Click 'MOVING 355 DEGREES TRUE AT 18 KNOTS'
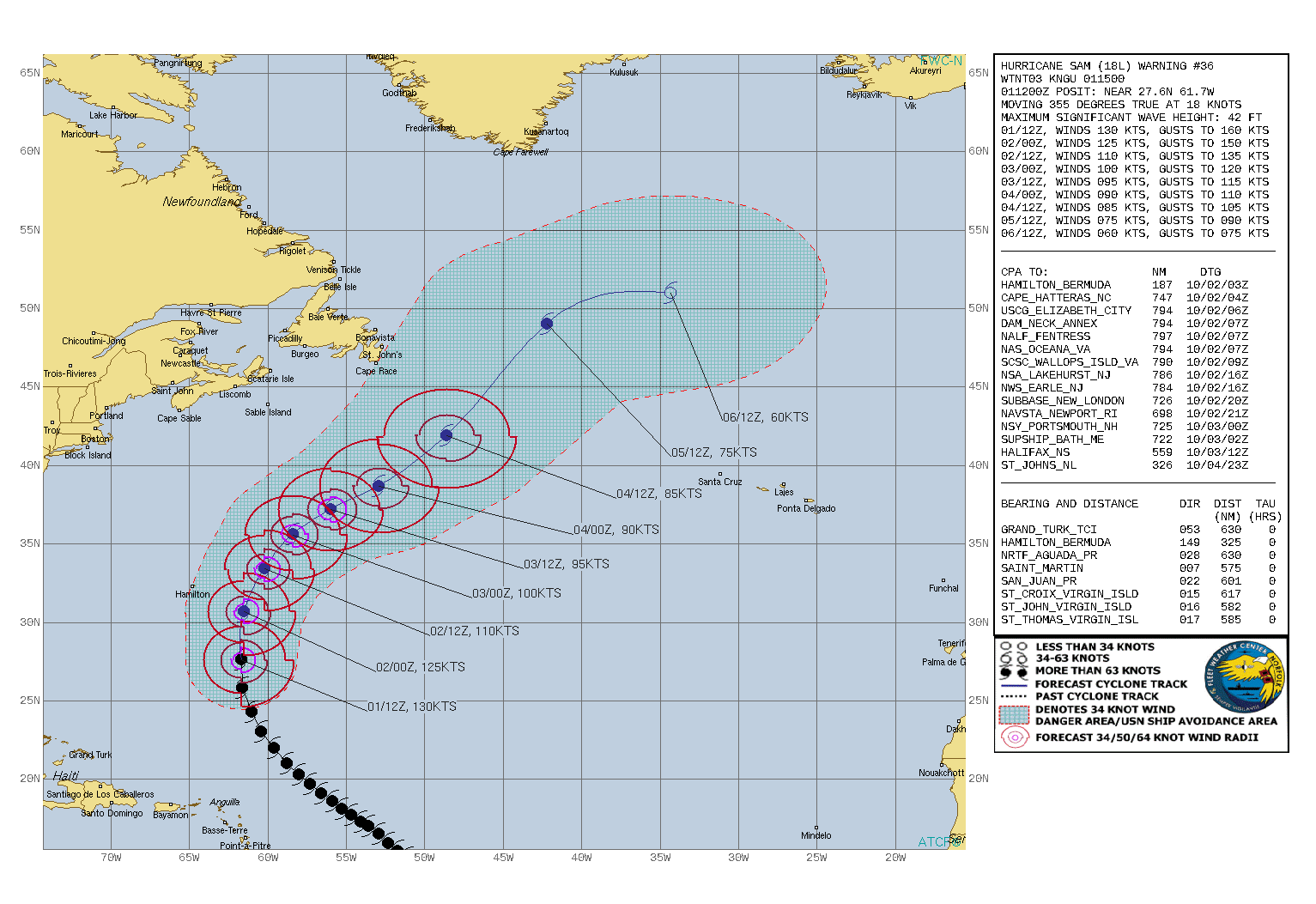 click(x=1121, y=105)
